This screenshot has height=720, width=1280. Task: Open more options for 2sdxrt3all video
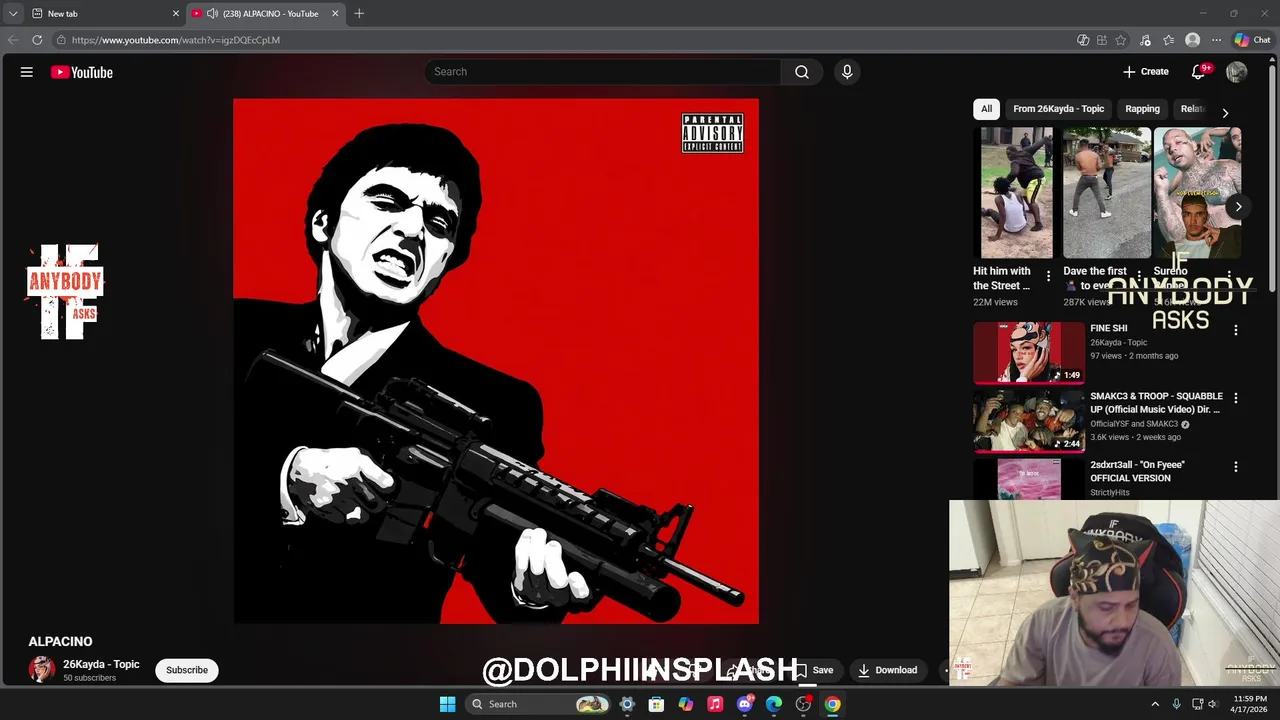[x=1236, y=467]
